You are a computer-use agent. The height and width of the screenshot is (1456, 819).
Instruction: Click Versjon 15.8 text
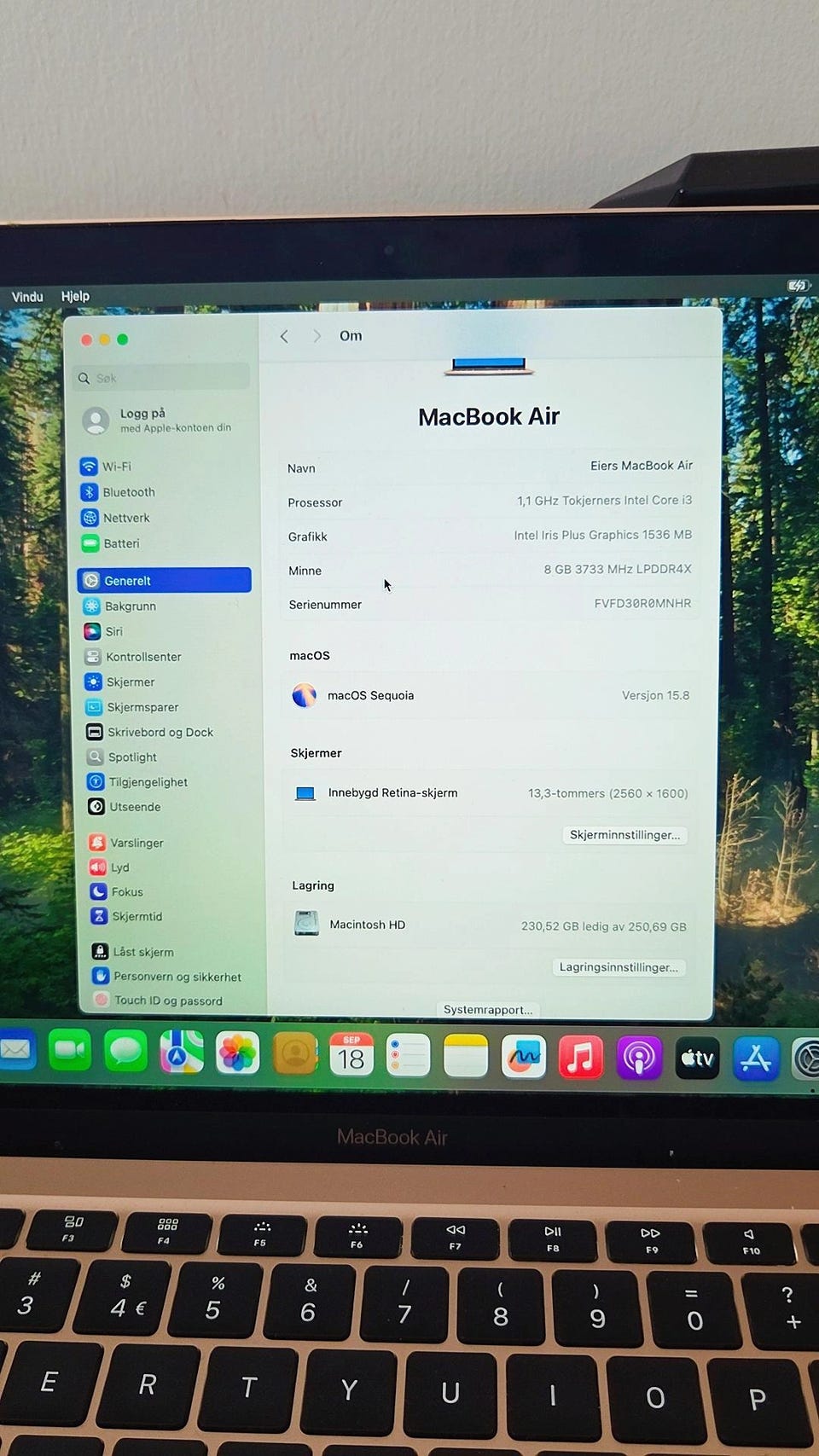(x=655, y=695)
